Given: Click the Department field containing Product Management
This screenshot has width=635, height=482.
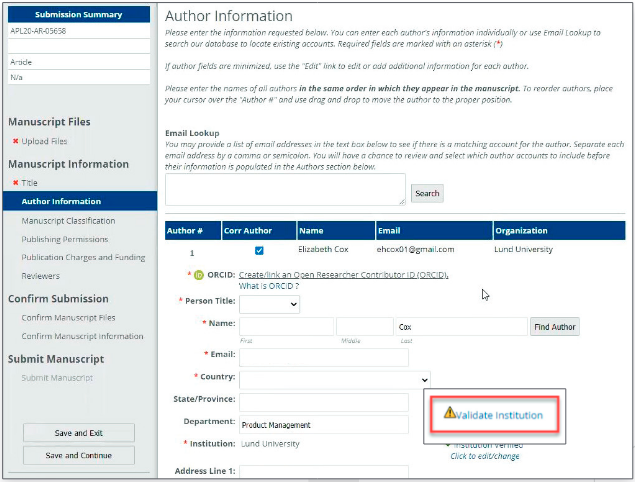Looking at the screenshot, I should click(x=324, y=425).
